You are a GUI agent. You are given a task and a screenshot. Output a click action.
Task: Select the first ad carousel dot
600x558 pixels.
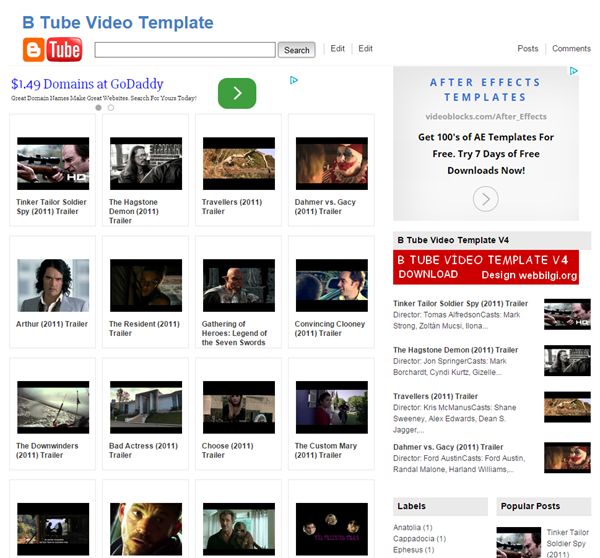point(98,108)
